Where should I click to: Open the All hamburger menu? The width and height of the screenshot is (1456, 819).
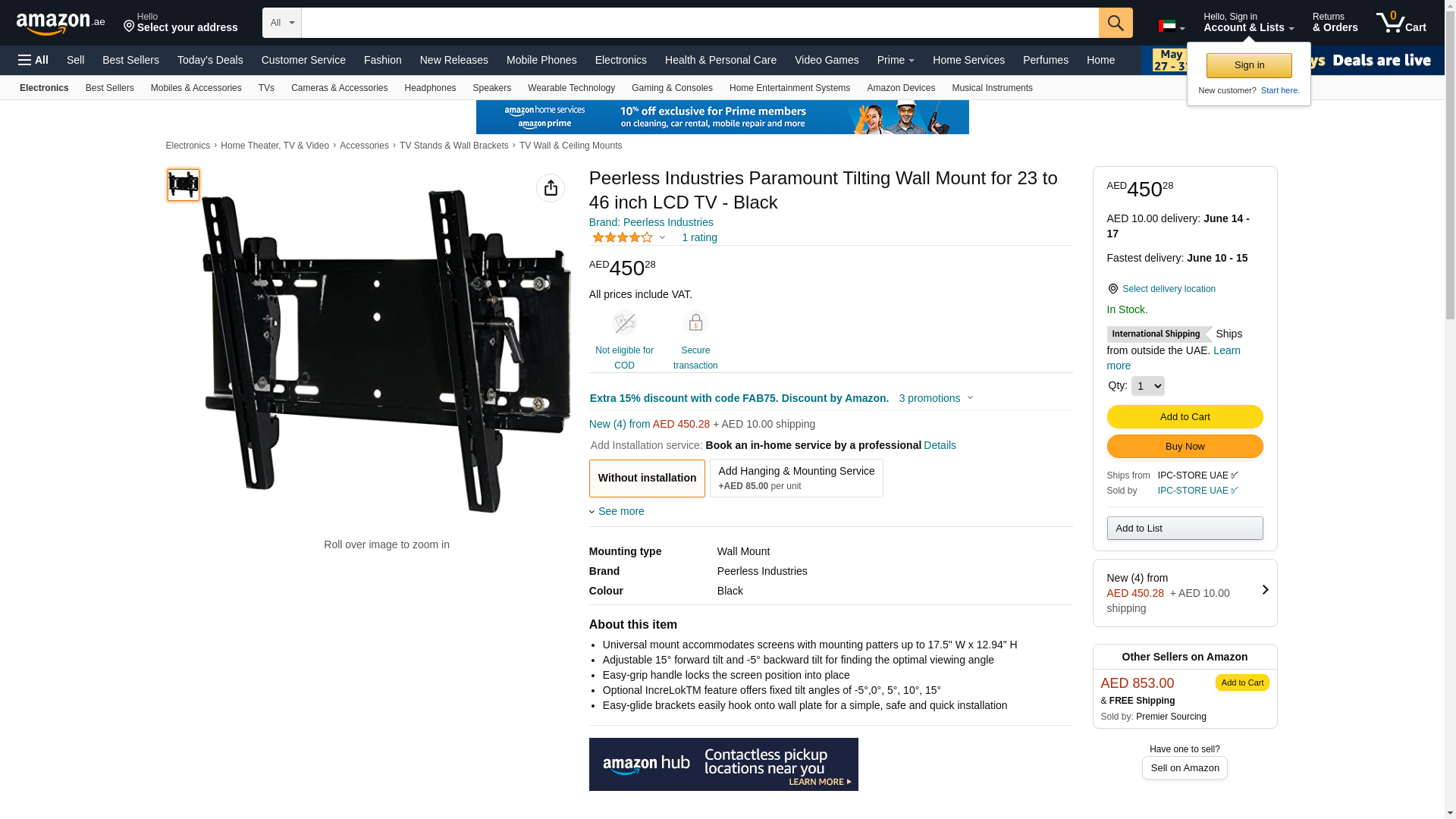click(33, 60)
